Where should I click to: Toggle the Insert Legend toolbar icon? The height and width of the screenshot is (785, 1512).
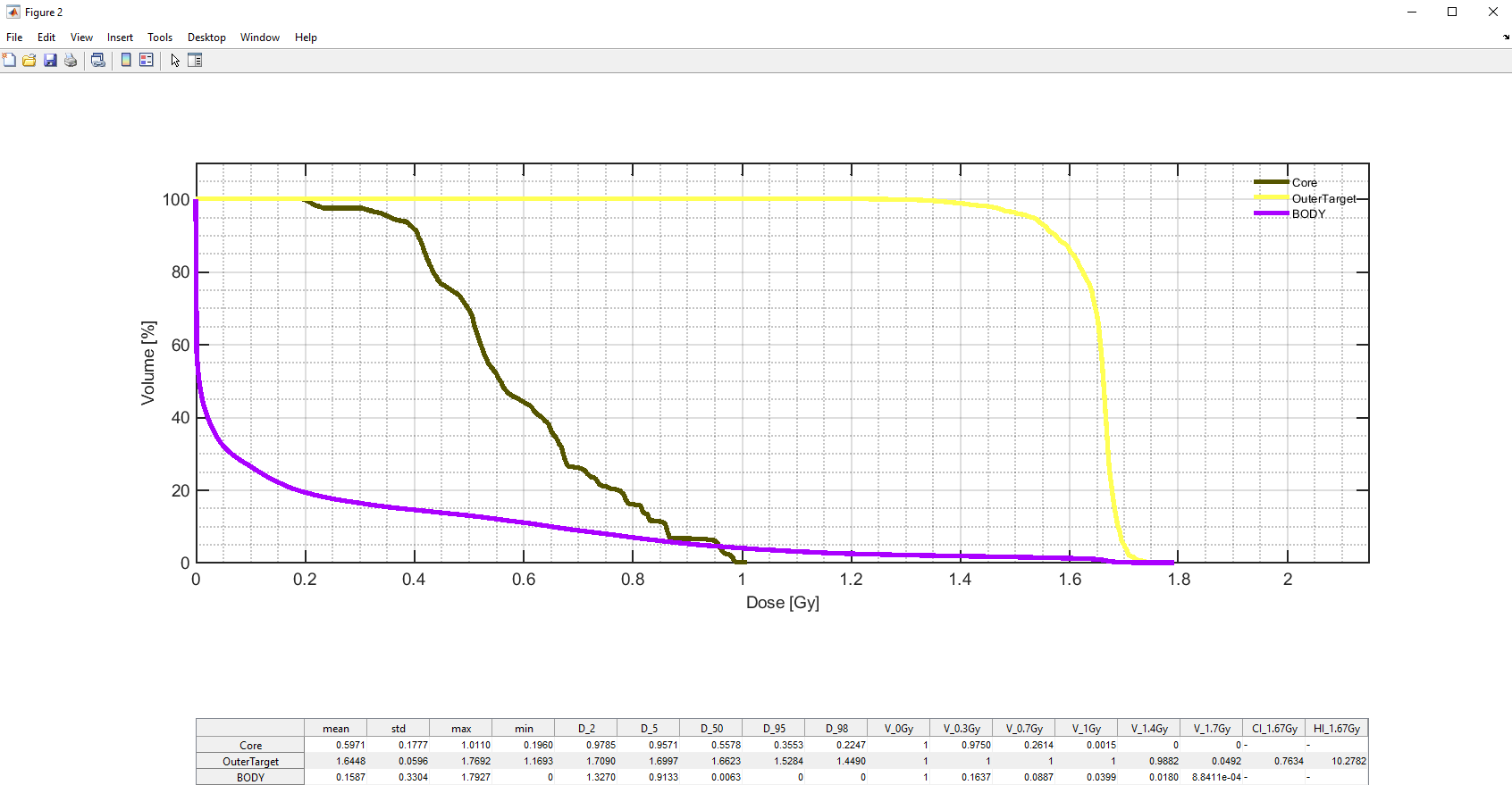(147, 60)
